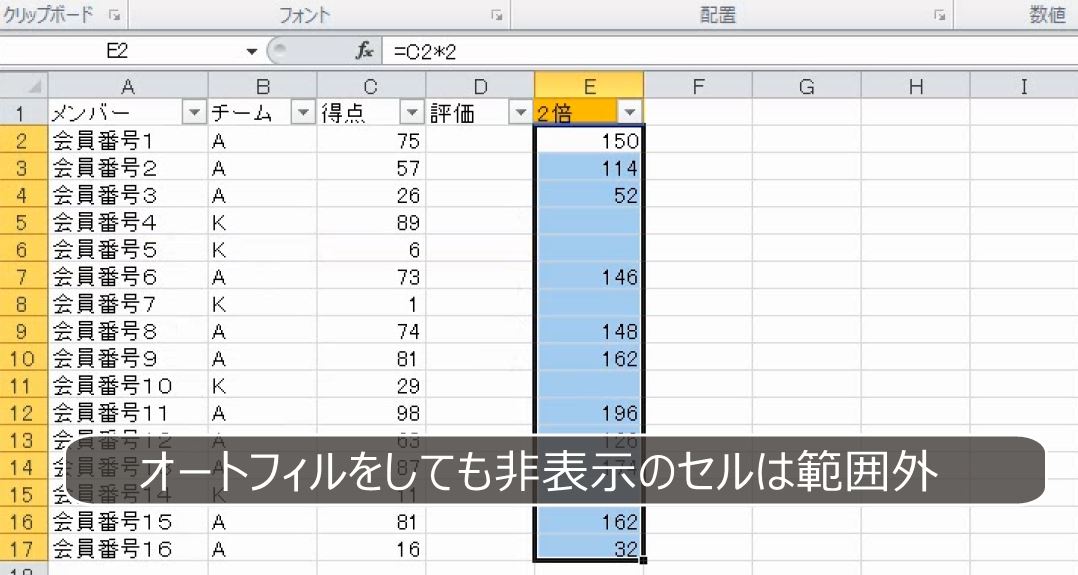The width and height of the screenshot is (1078, 575).
Task: Click the formula bar showing =C2*2
Action: tap(729, 51)
